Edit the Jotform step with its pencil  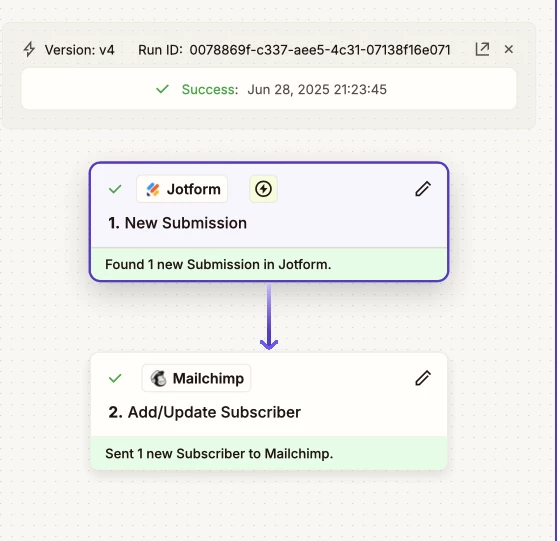[423, 189]
